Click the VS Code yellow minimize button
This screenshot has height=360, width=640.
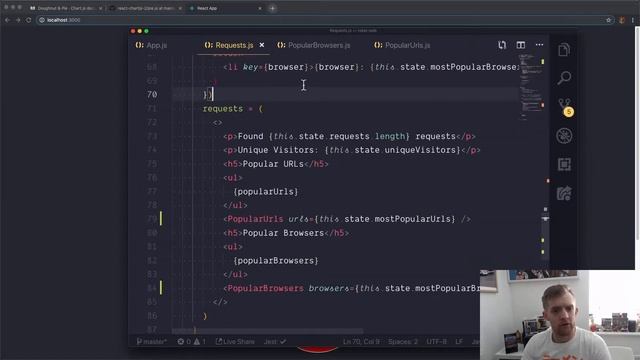(140, 31)
